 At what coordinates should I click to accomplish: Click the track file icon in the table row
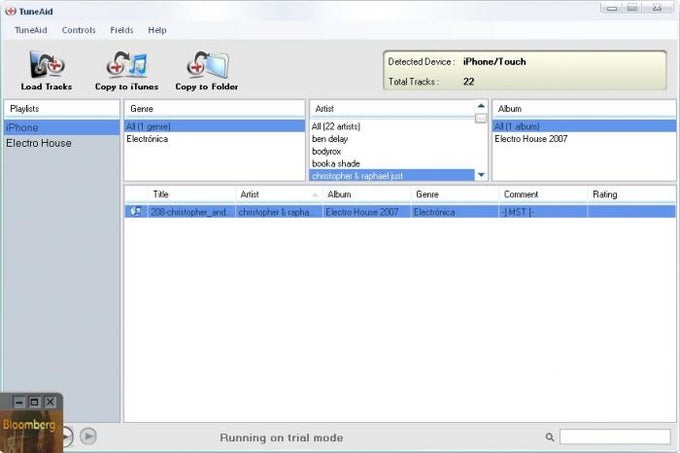(136, 212)
